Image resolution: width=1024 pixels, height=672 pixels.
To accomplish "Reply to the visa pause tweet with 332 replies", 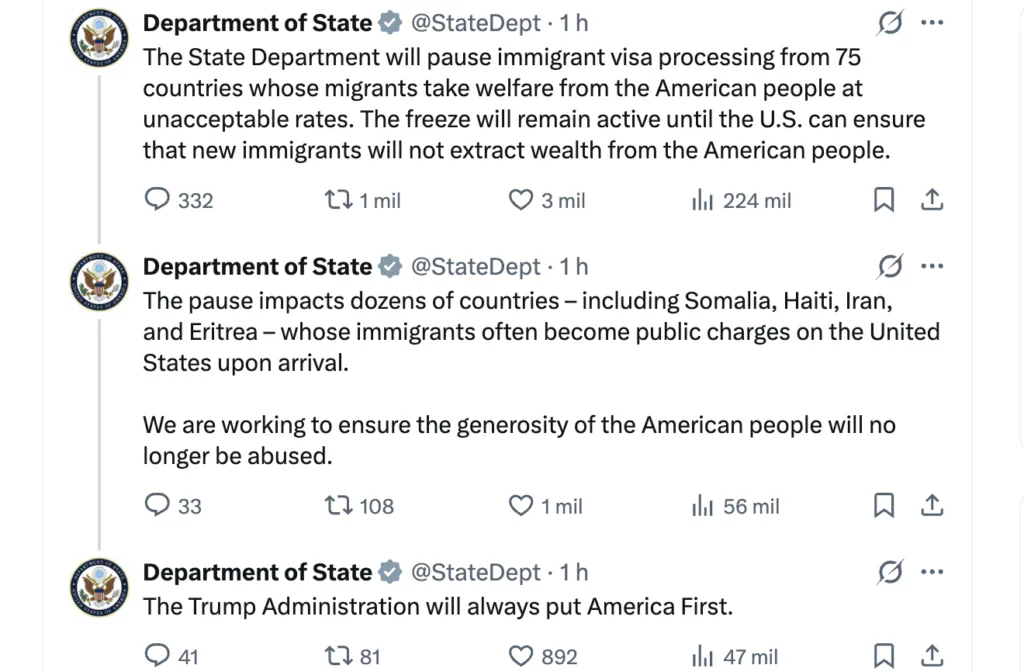I will click(158, 200).
